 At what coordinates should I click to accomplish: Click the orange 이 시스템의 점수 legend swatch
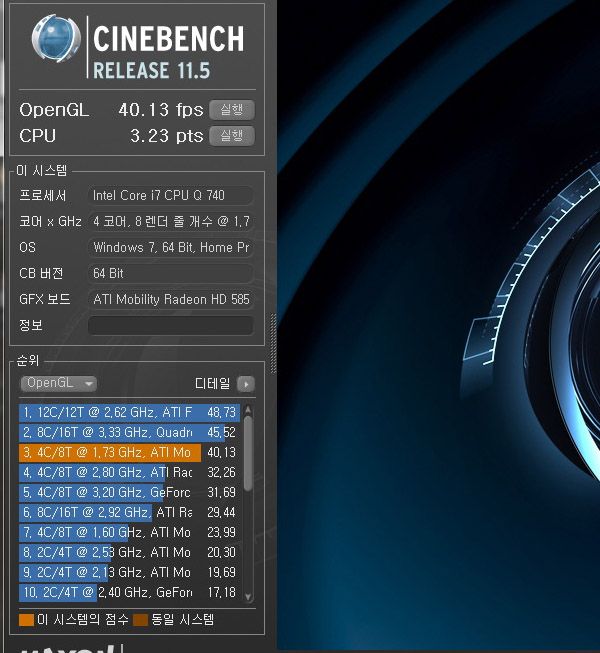26,620
